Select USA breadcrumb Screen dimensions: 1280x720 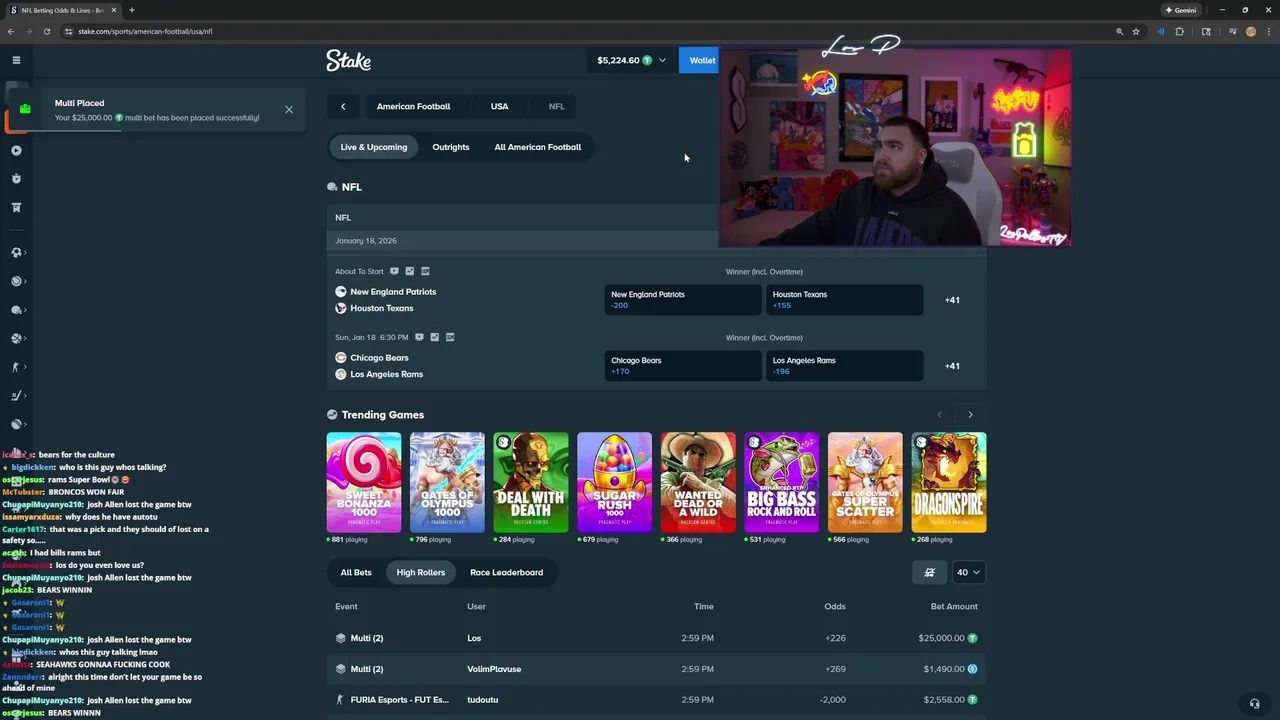(499, 106)
